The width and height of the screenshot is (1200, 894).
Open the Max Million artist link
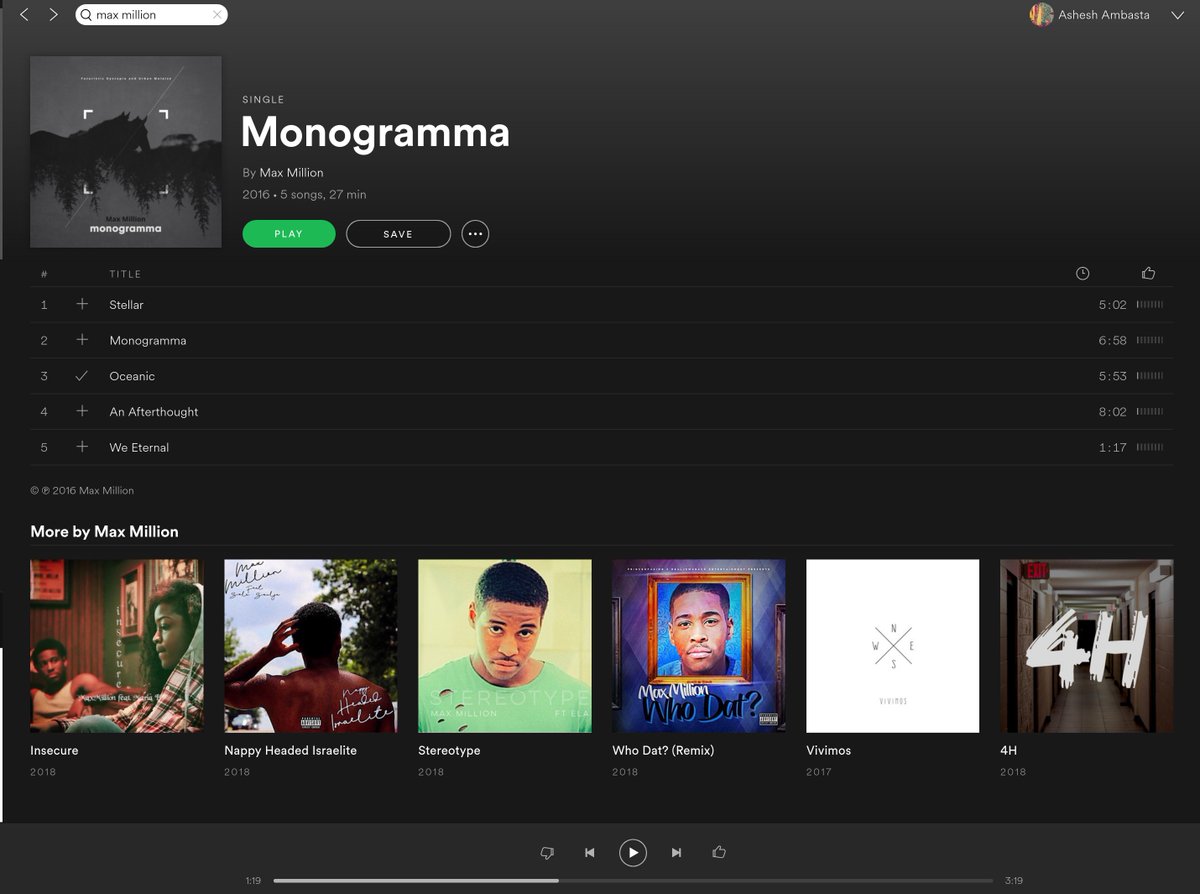click(291, 172)
